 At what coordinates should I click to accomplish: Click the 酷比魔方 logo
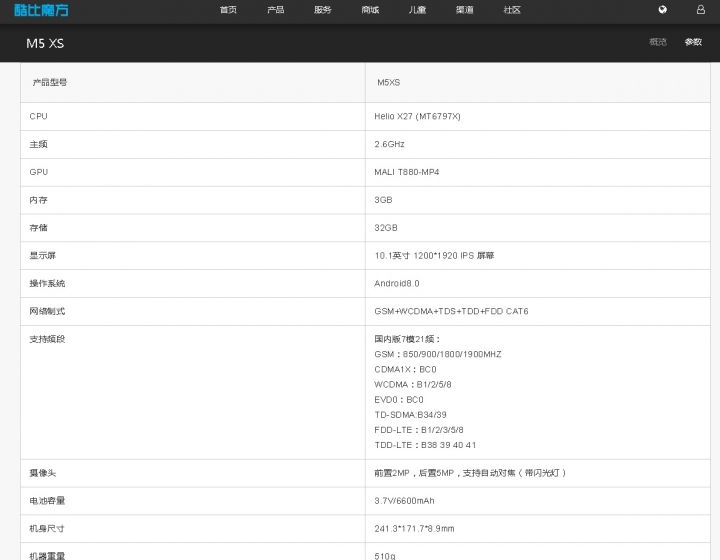(41, 10)
